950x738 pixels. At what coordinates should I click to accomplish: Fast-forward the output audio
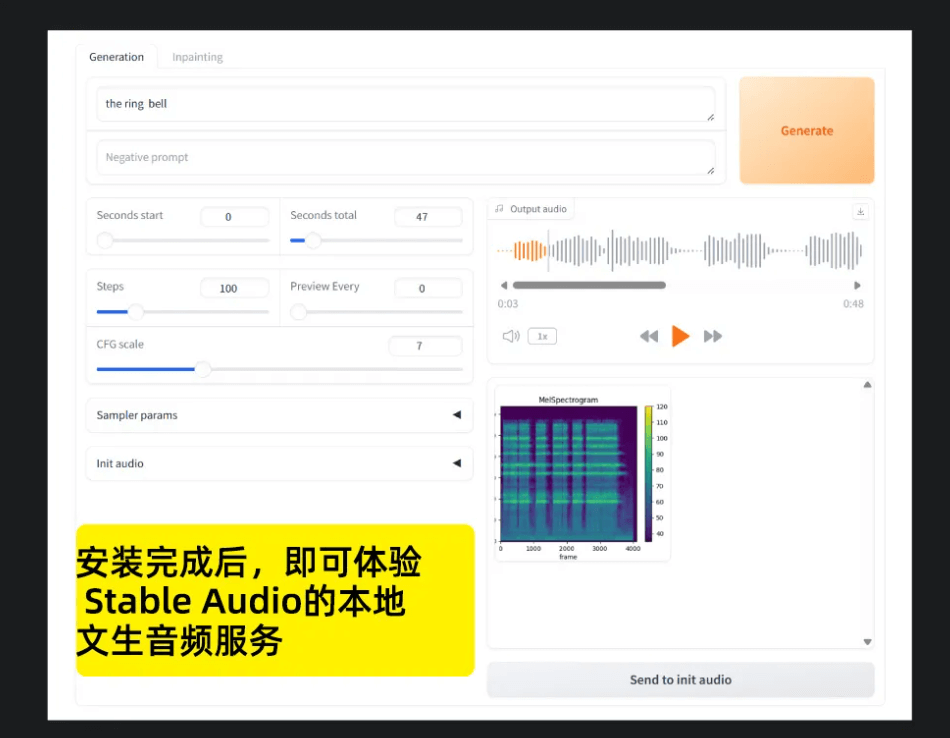[x=712, y=336]
